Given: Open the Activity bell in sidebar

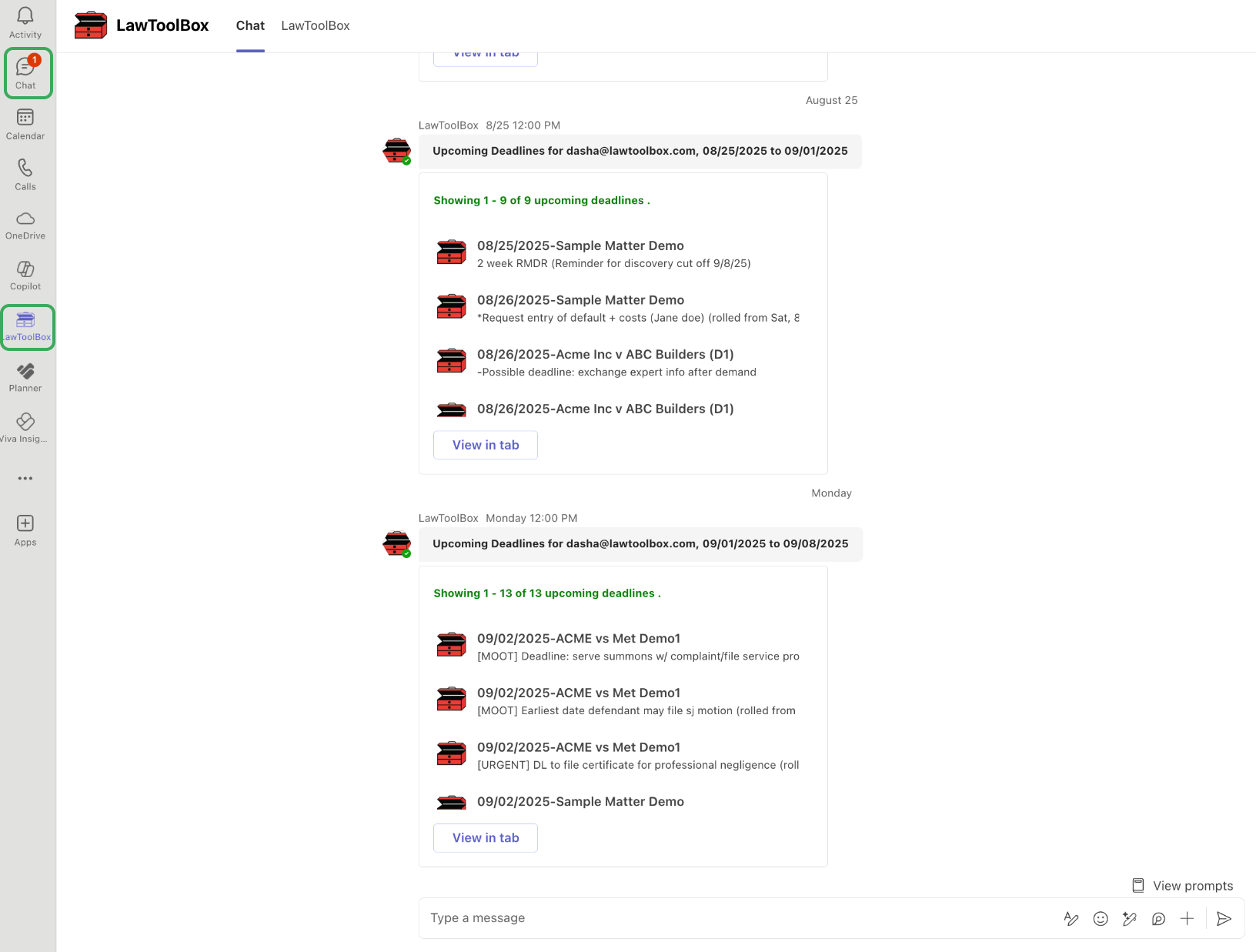Looking at the screenshot, I should [x=25, y=23].
